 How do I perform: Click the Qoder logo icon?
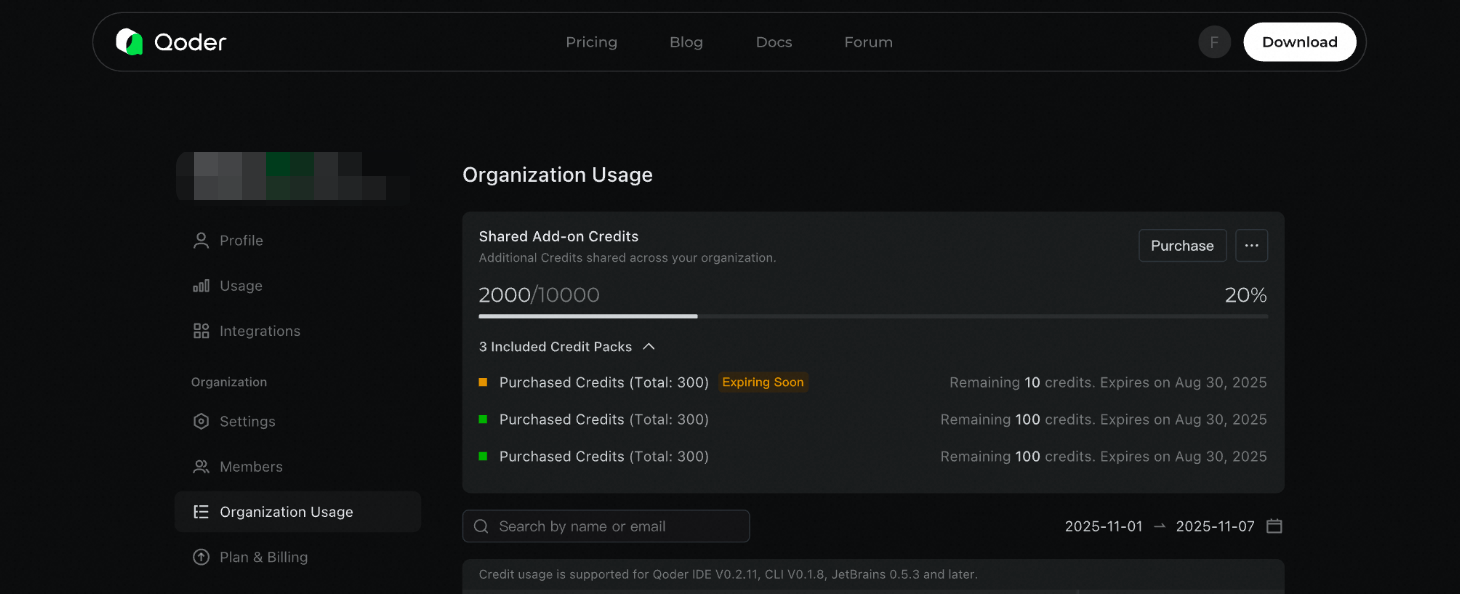click(x=129, y=42)
